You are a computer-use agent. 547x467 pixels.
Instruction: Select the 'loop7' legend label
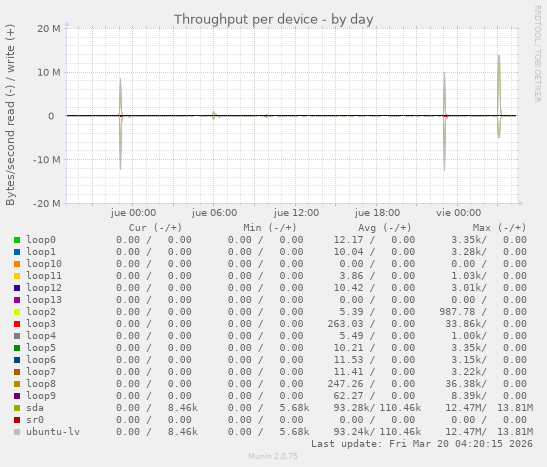click(x=41, y=372)
